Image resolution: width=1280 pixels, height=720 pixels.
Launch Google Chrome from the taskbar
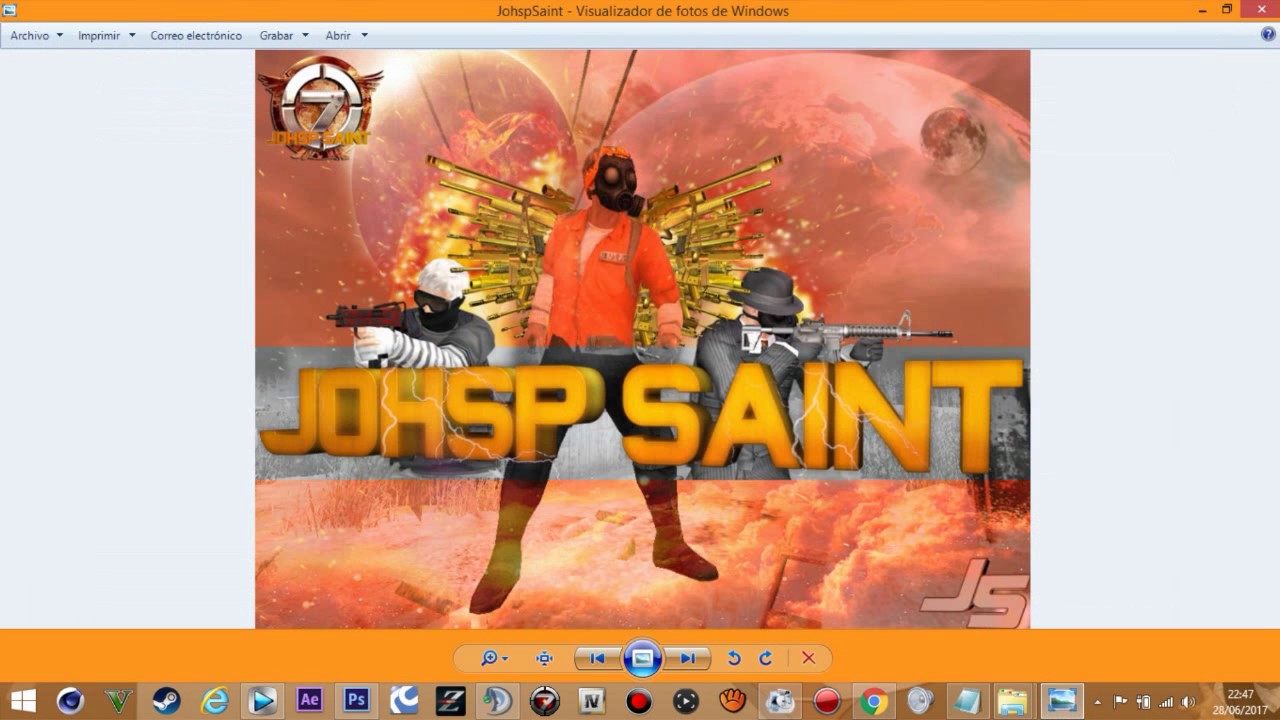click(873, 701)
